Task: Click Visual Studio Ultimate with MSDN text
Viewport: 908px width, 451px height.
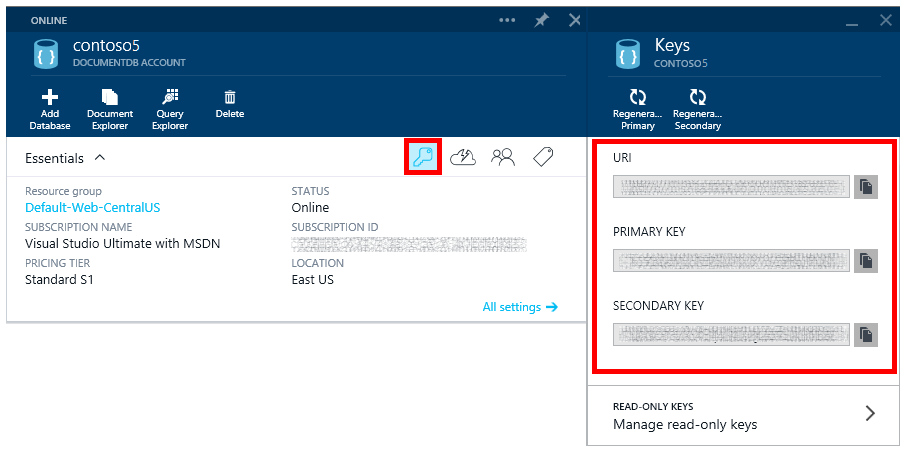Action: tap(123, 244)
